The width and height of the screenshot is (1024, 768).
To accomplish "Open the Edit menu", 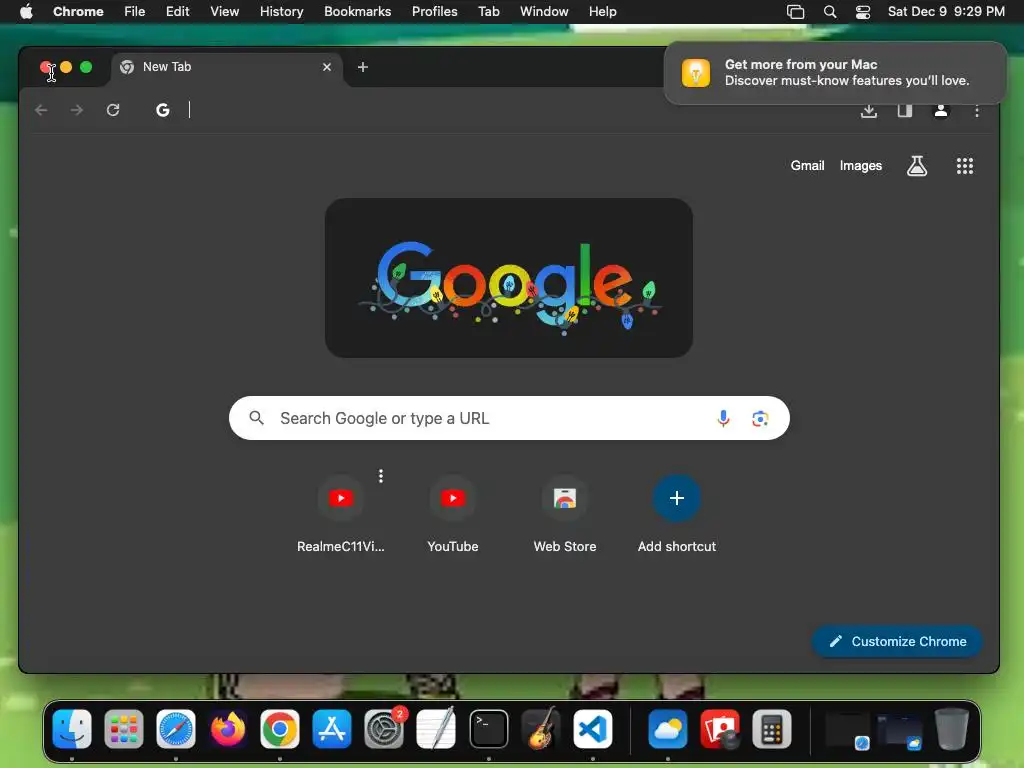I will tap(177, 11).
